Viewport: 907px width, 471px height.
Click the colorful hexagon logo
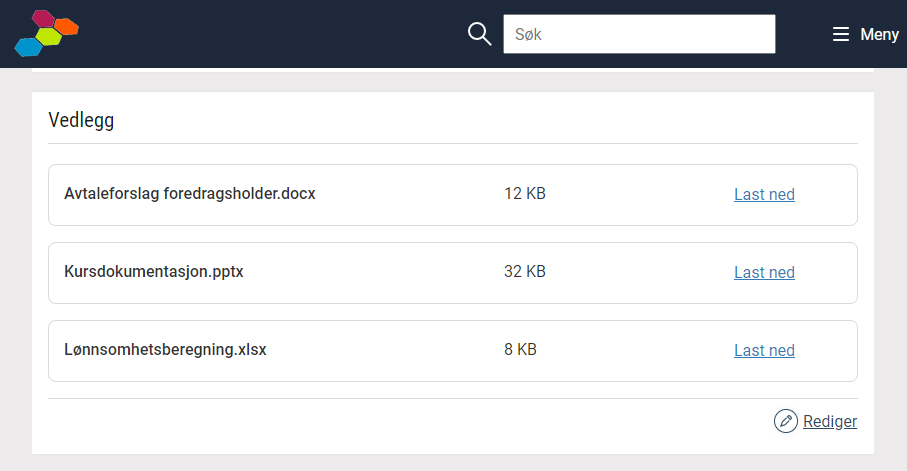click(46, 33)
